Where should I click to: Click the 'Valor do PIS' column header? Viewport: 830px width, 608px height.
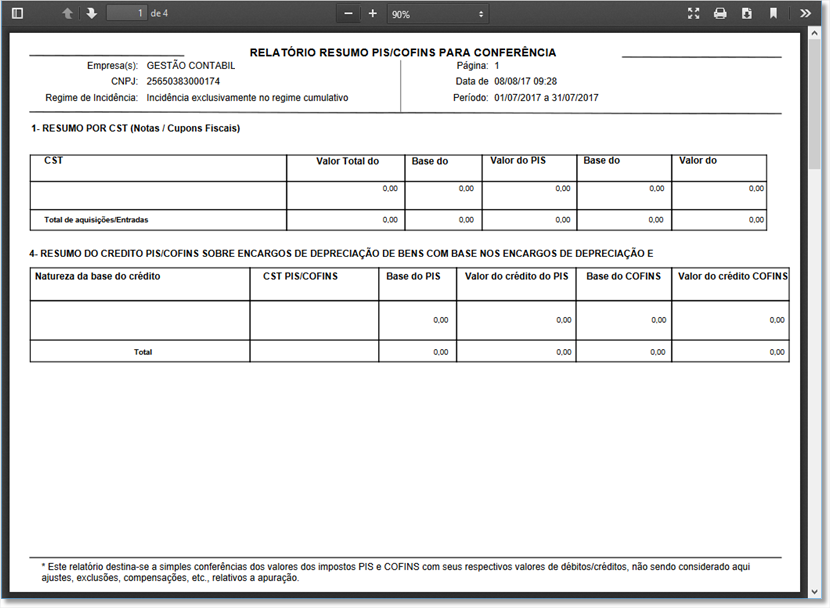pyautogui.click(x=518, y=160)
